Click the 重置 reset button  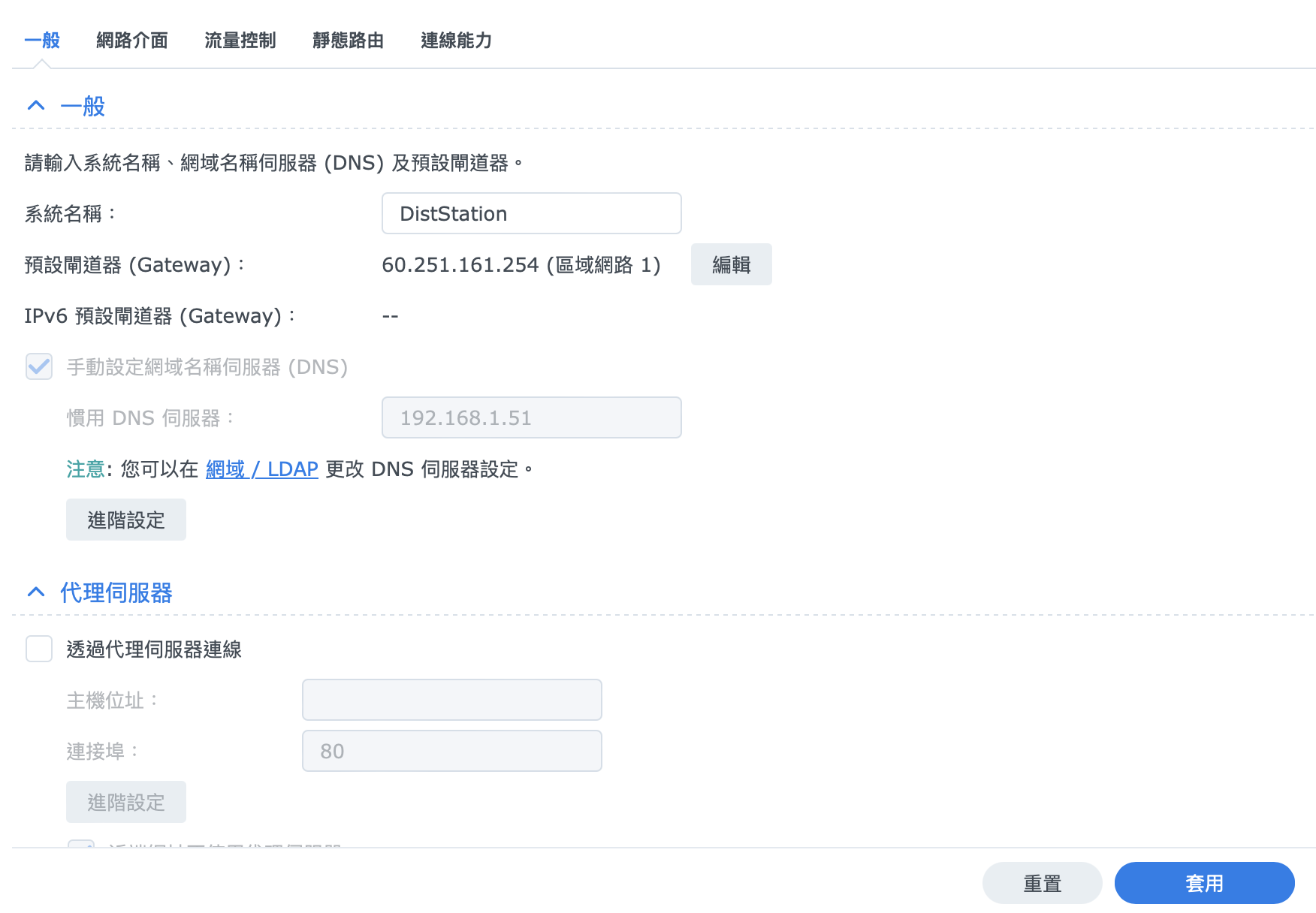pos(1042,884)
